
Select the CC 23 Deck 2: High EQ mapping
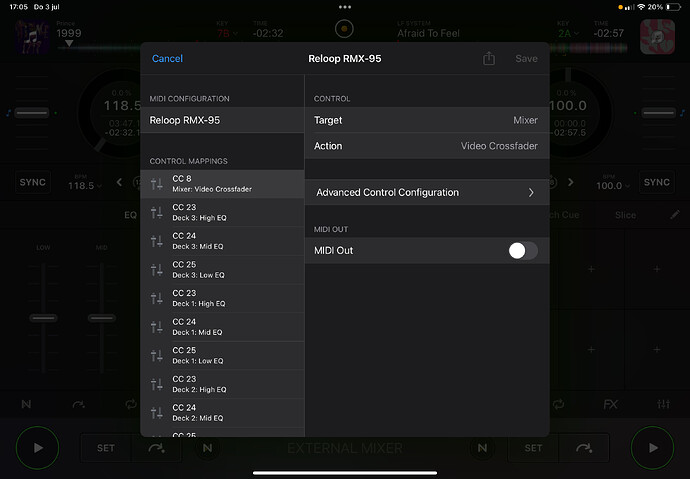tap(222, 384)
